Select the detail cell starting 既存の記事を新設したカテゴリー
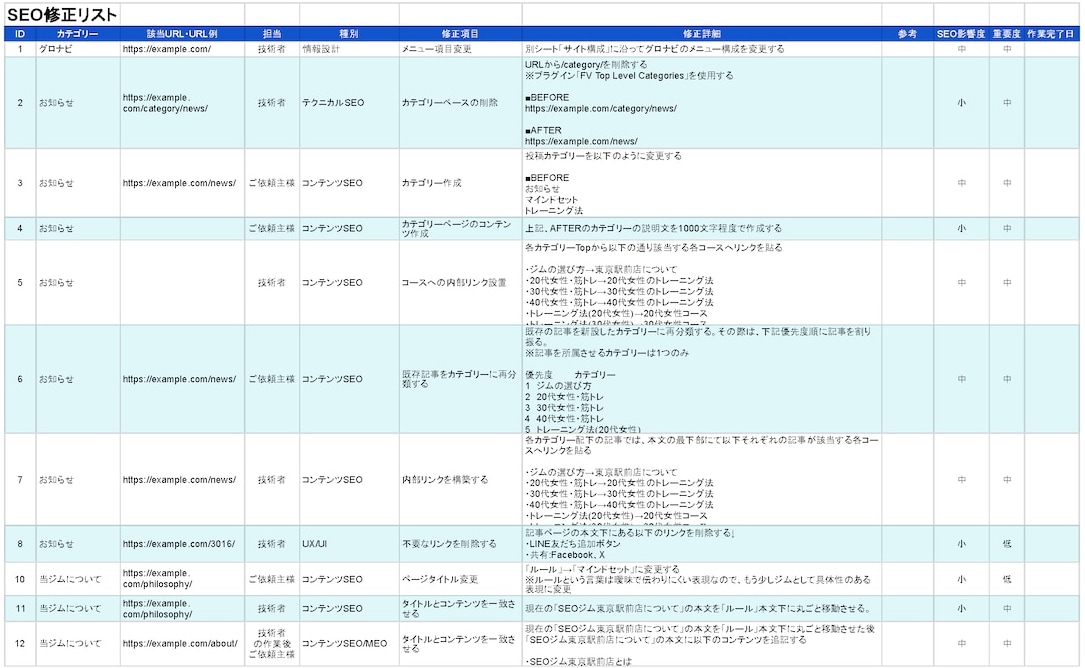The image size is (1085, 668). pos(702,379)
